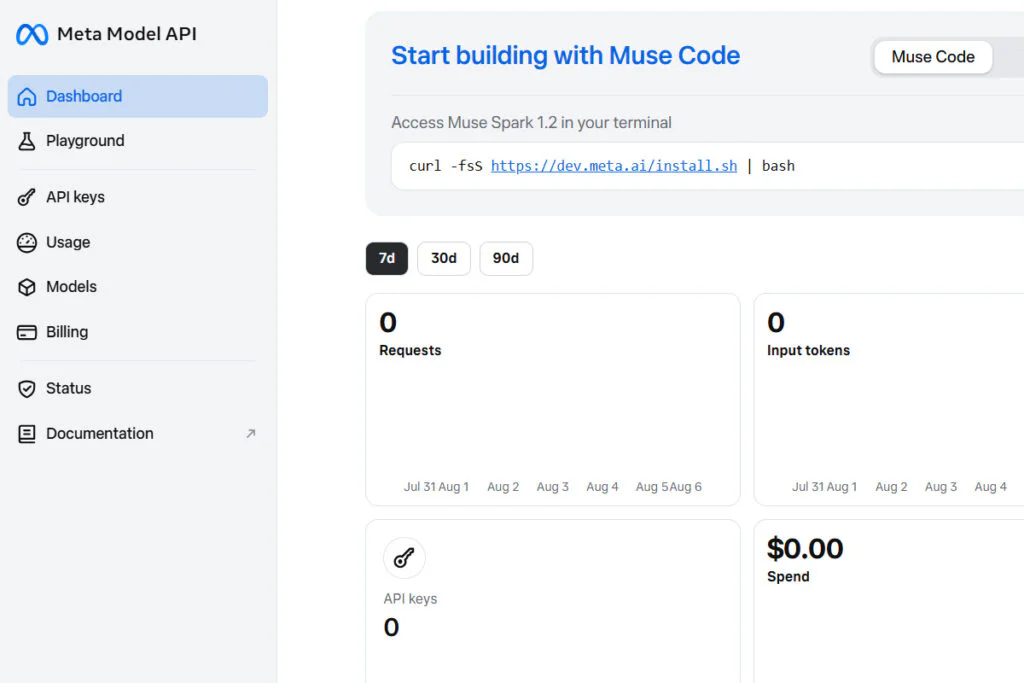1024x683 pixels.
Task: Click the Billing card icon
Action: point(27,332)
